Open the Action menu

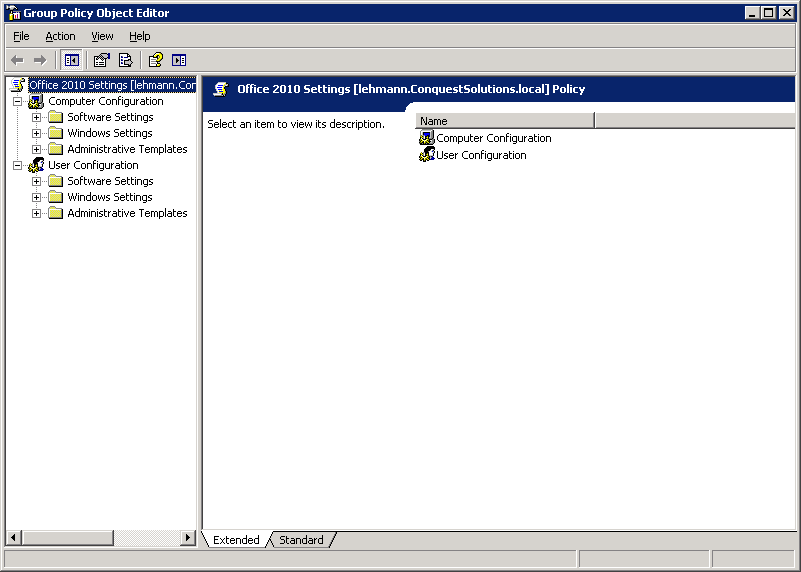click(x=60, y=36)
